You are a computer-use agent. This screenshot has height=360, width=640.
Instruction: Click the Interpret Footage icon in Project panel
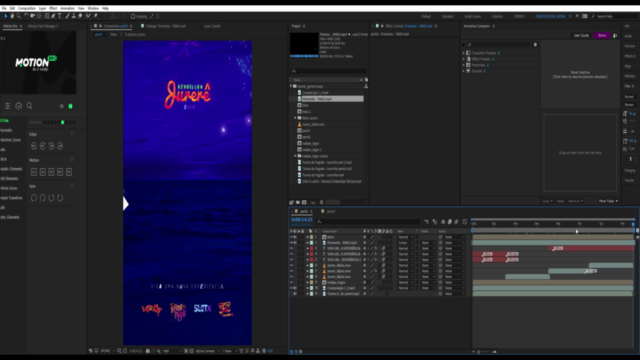pos(291,202)
